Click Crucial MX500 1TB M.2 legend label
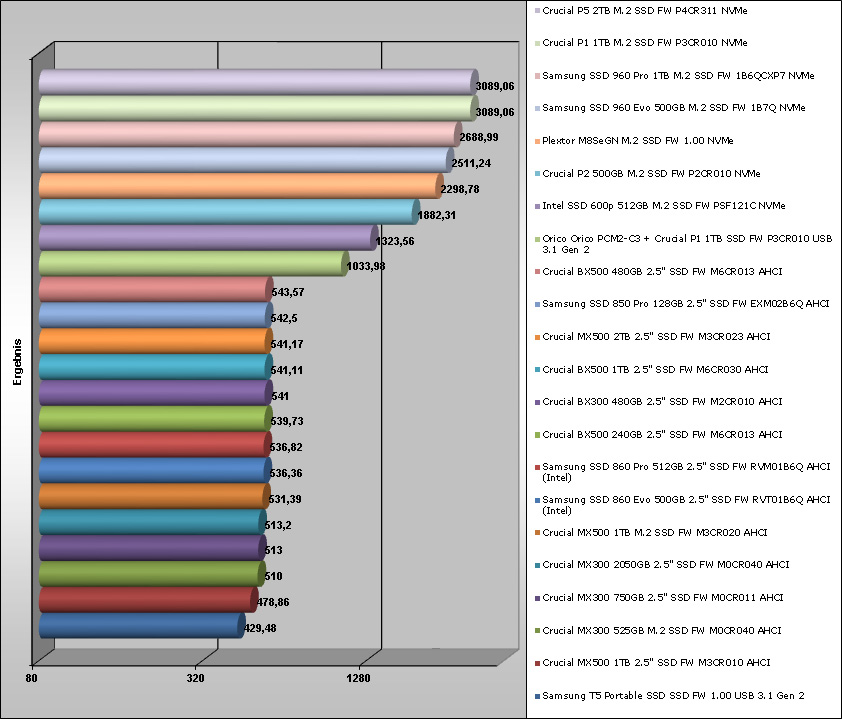Viewport: 842px width, 719px height. 655,533
